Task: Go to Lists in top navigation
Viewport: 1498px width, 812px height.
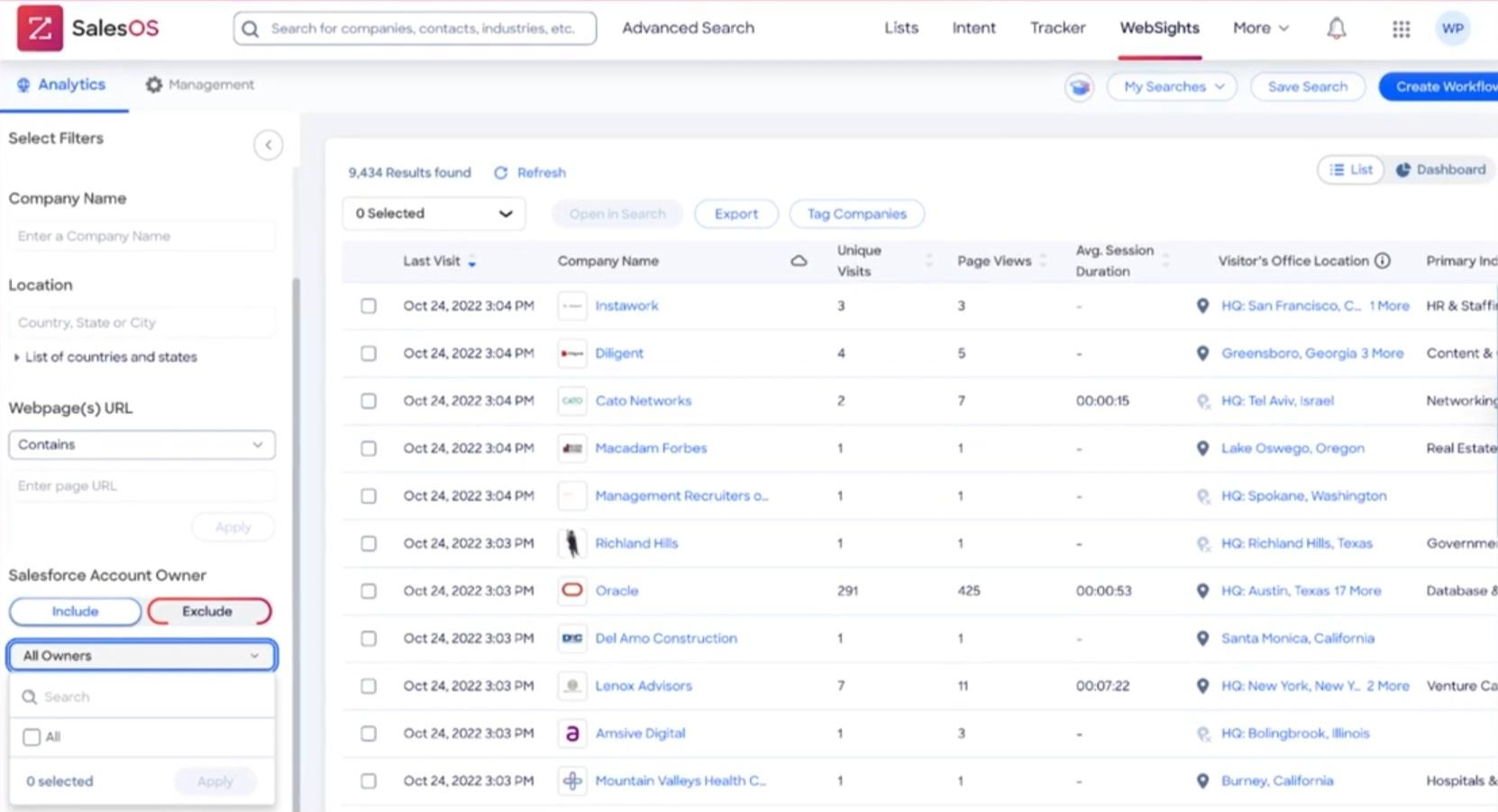Action: (x=901, y=28)
